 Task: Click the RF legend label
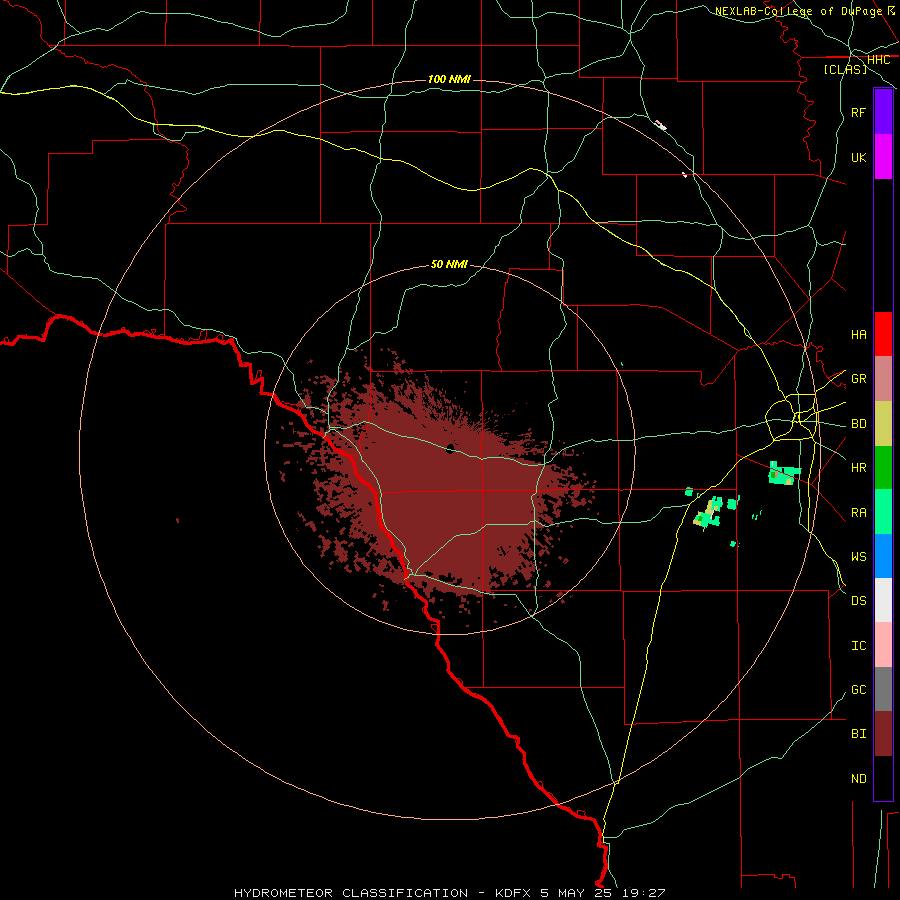(x=858, y=112)
